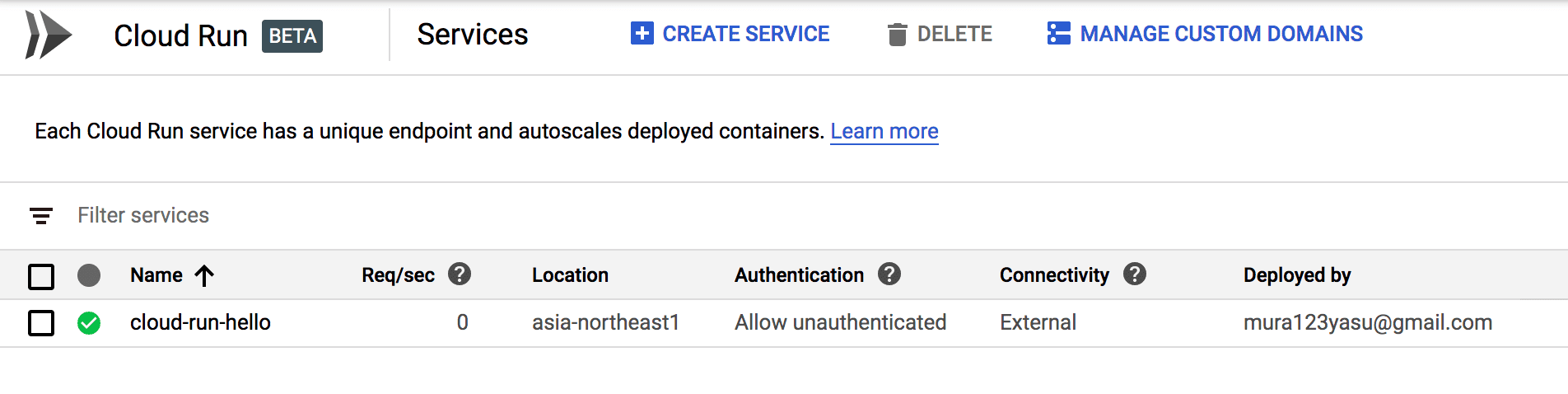Toggle the Name sort arrow
This screenshot has height=394, width=1568.
[x=204, y=275]
